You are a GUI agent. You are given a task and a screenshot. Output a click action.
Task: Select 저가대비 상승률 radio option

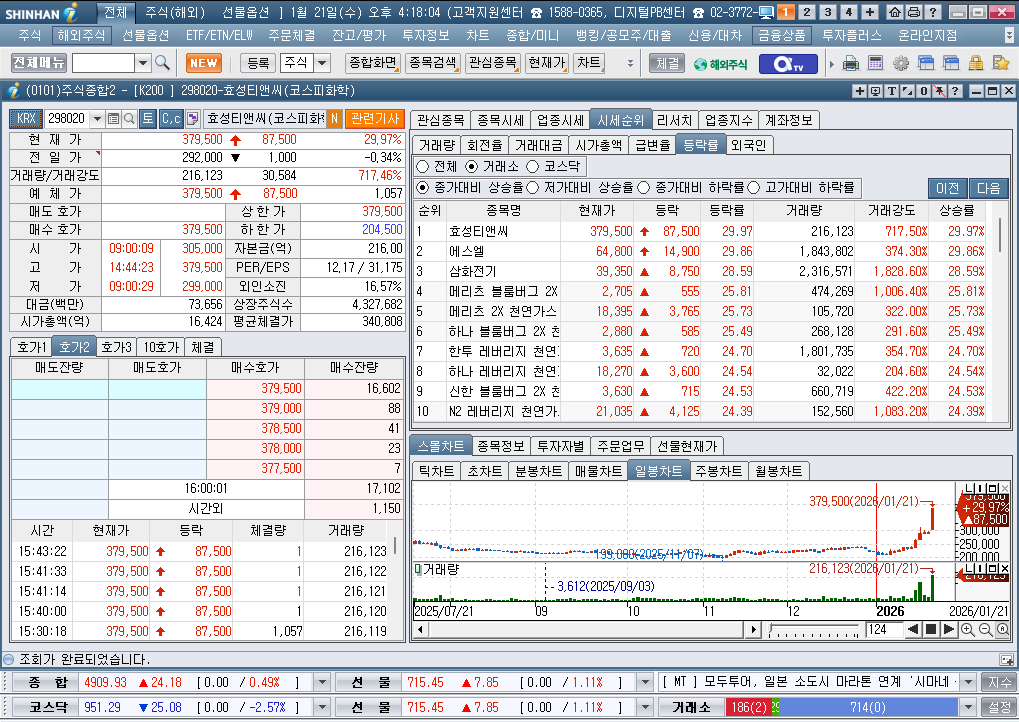pyautogui.click(x=533, y=188)
